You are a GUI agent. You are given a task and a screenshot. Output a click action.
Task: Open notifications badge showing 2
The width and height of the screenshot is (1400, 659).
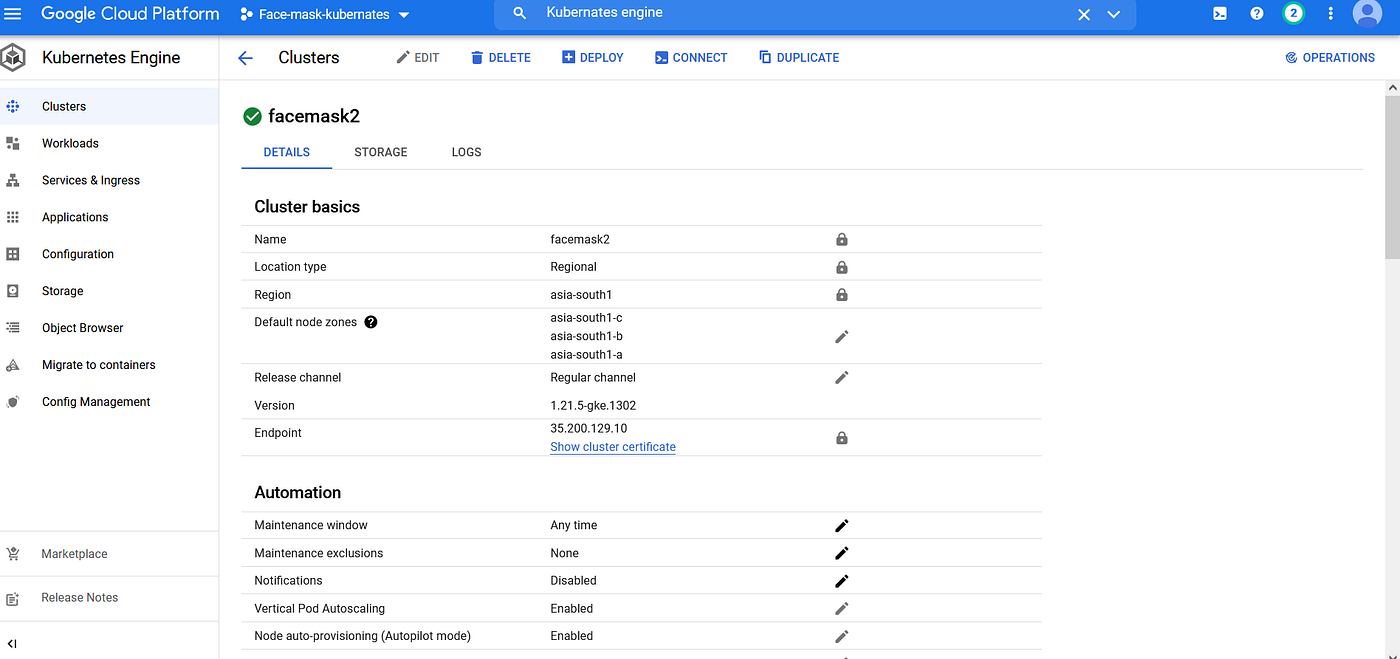(1294, 14)
